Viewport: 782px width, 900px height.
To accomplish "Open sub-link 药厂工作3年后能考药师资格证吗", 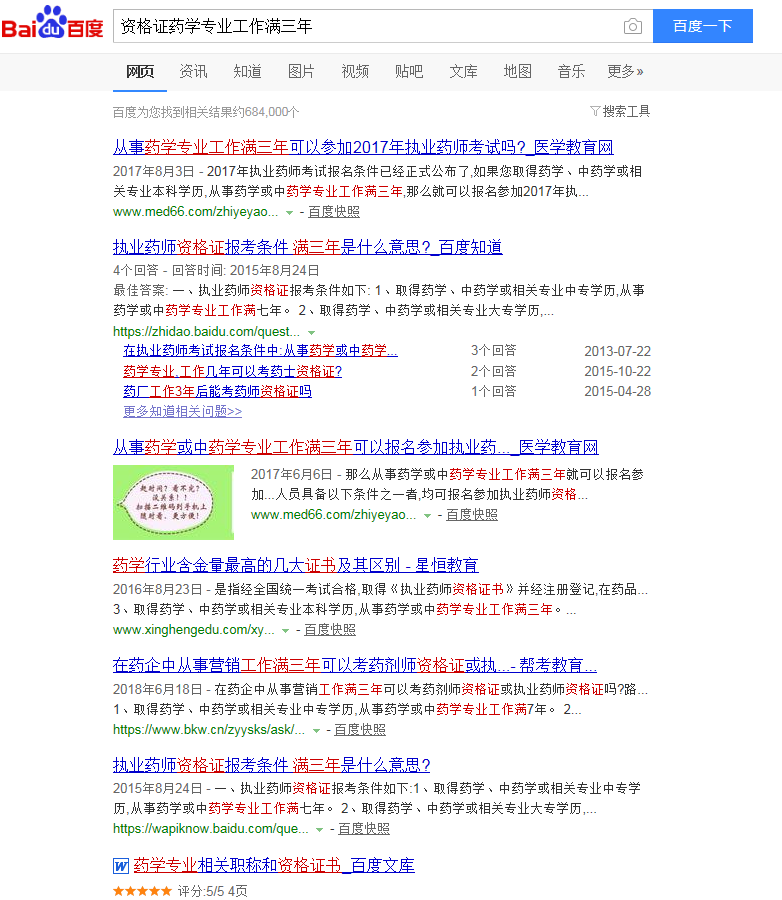I will [x=217, y=391].
